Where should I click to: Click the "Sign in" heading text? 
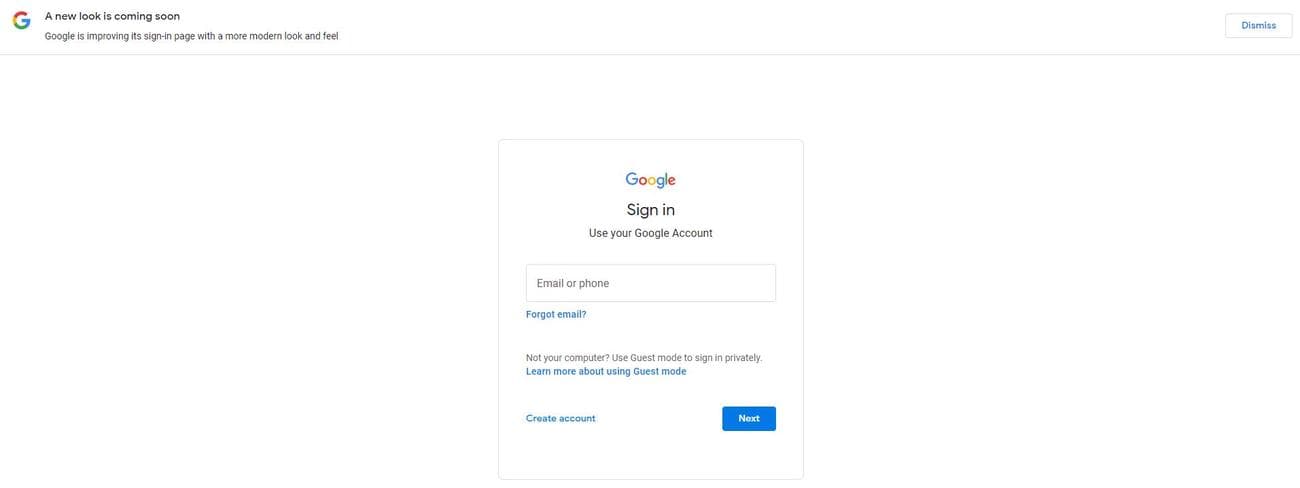(650, 209)
